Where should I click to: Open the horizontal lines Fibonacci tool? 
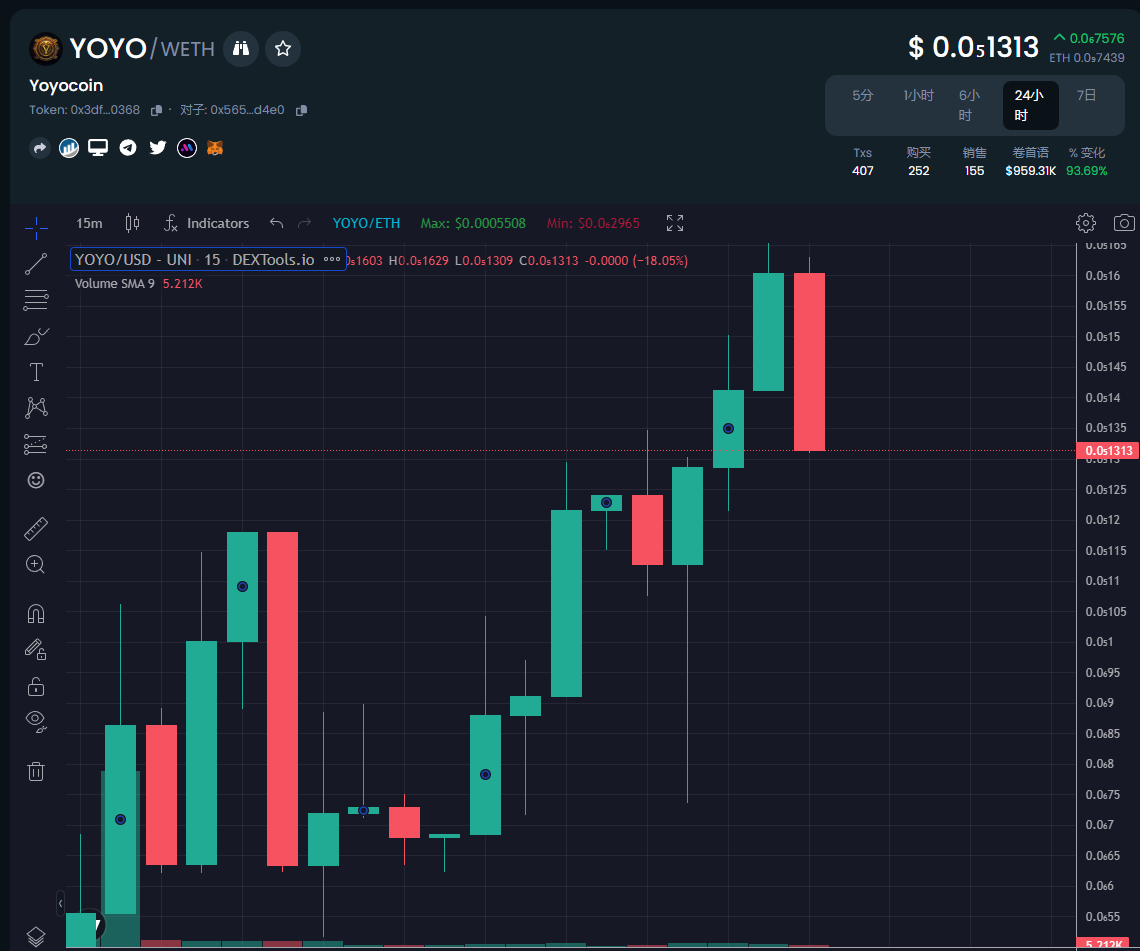pos(36,300)
